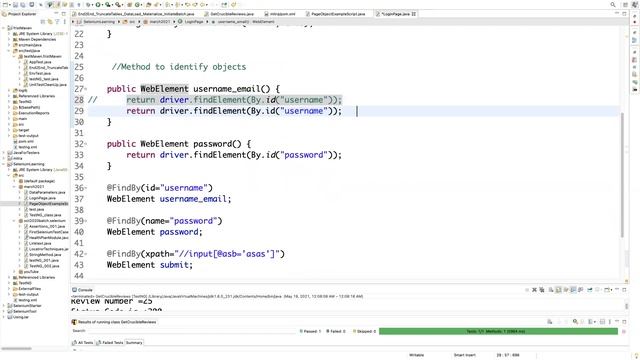Click the Project Explorer horizontal scrollbar
Screen dimensions: 640x360
coord(16,349)
